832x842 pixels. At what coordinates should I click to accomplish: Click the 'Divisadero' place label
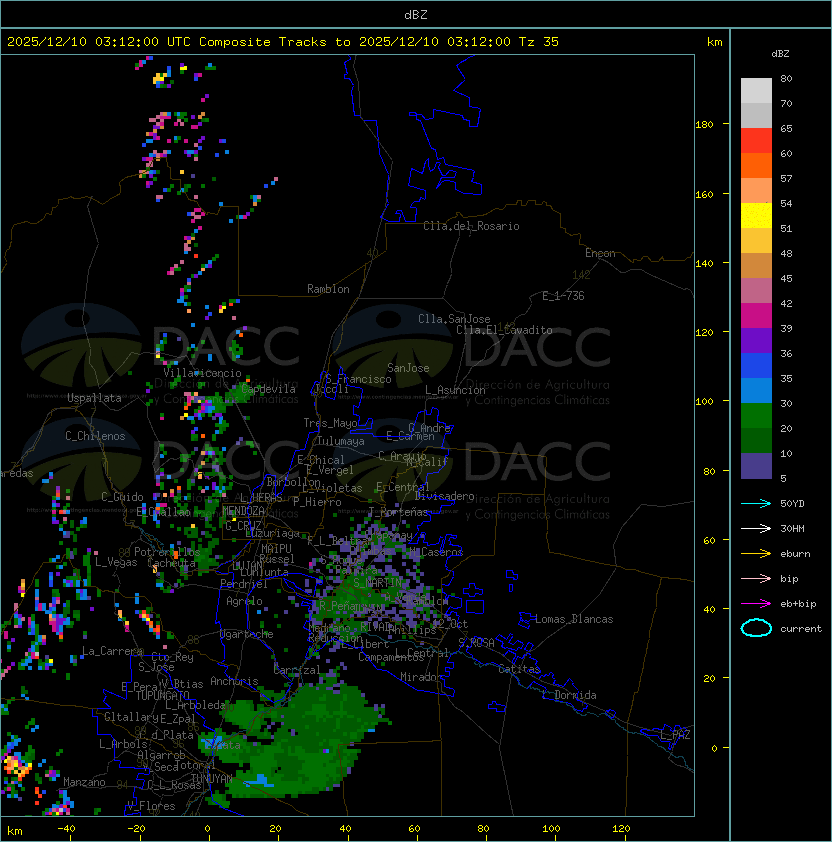click(x=445, y=496)
